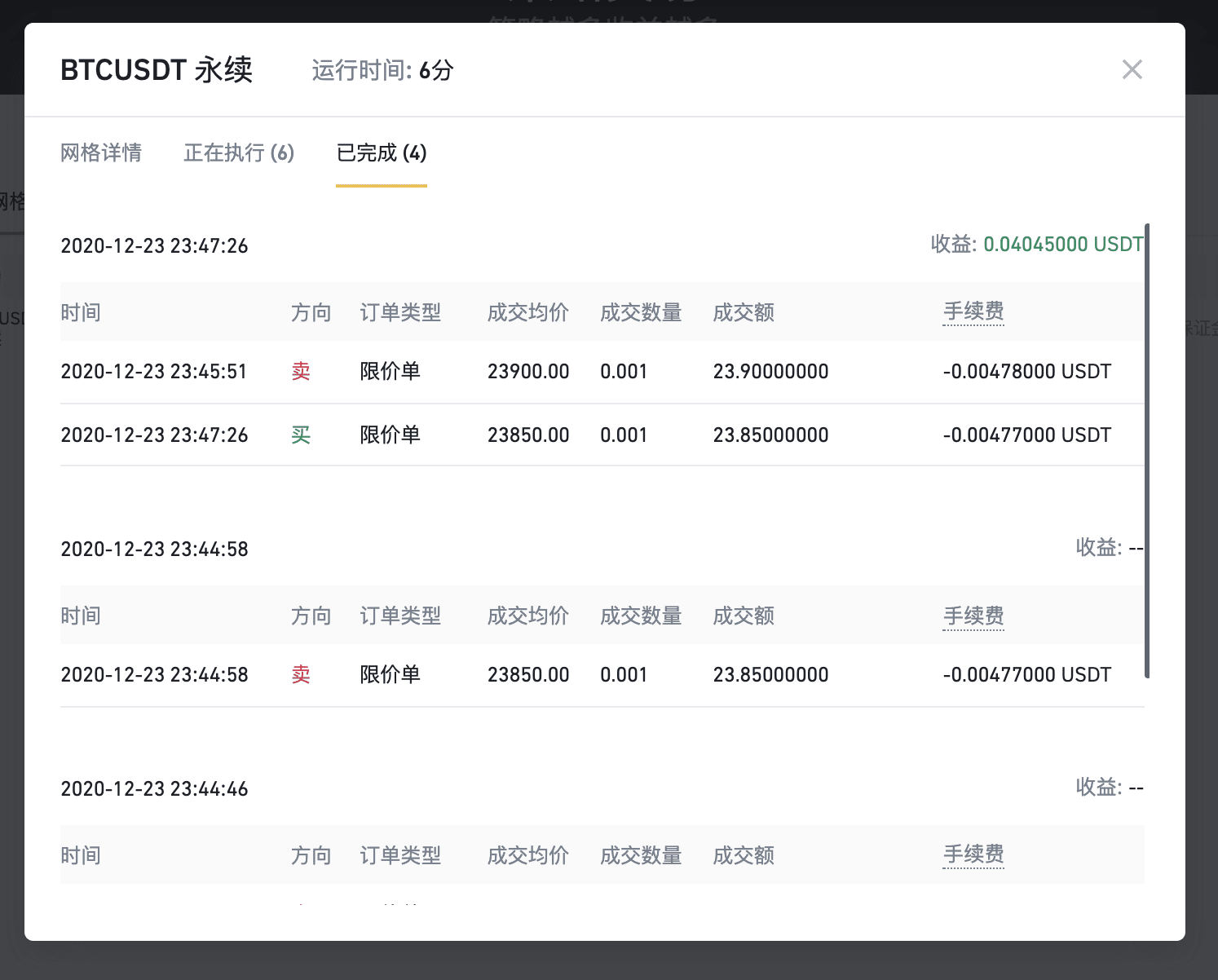Click the BTCUSDT 永续 title
This screenshot has height=980, width=1218.
pyautogui.click(x=157, y=70)
